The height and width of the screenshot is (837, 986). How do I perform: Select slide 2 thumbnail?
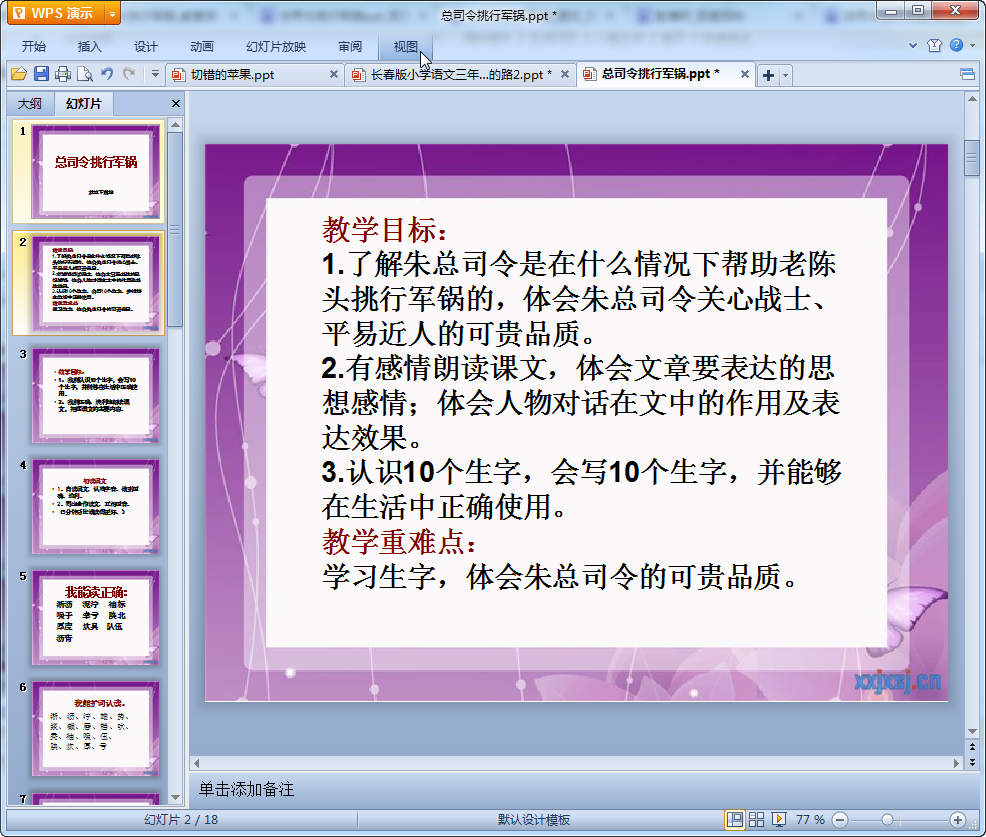pos(95,283)
